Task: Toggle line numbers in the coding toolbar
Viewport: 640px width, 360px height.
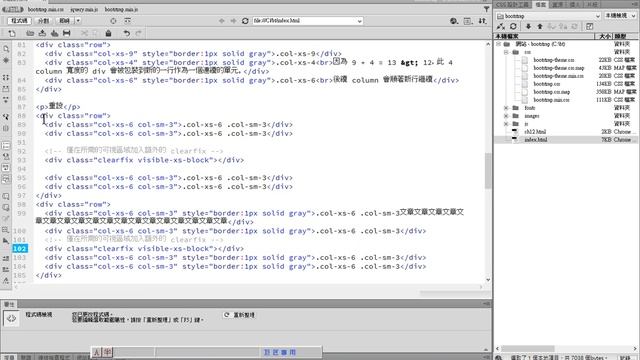Action: 6,146
